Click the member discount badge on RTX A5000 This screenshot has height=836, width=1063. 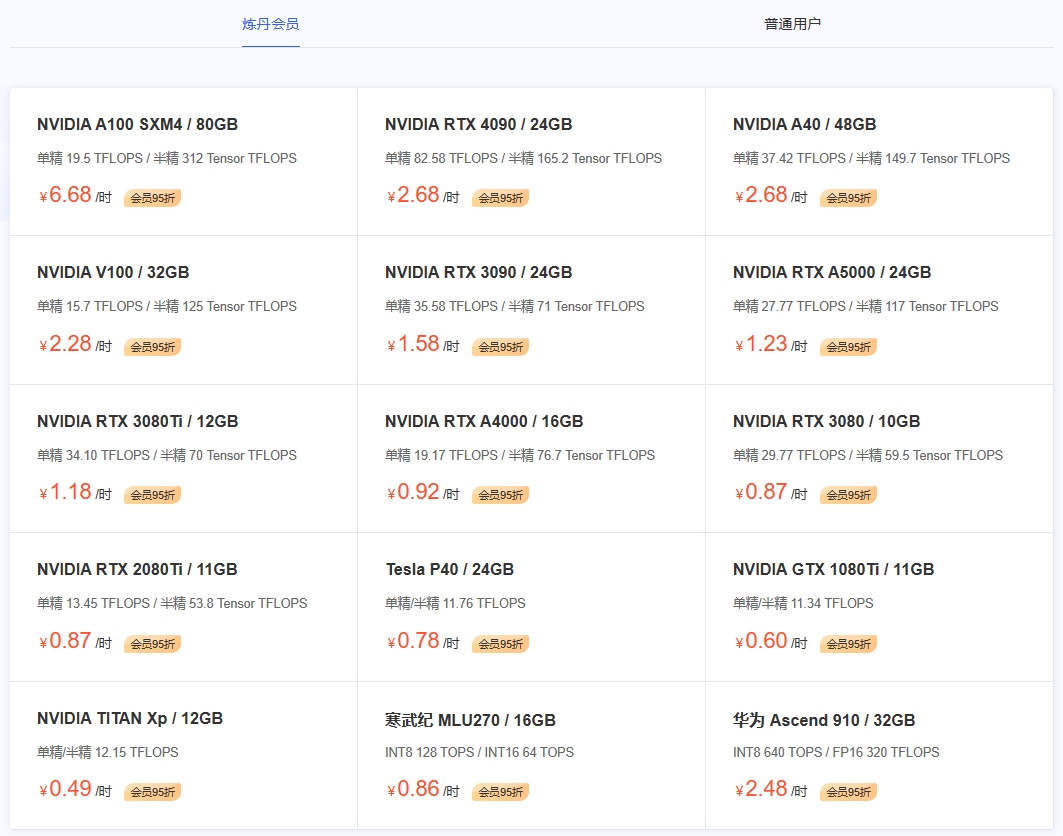click(848, 347)
